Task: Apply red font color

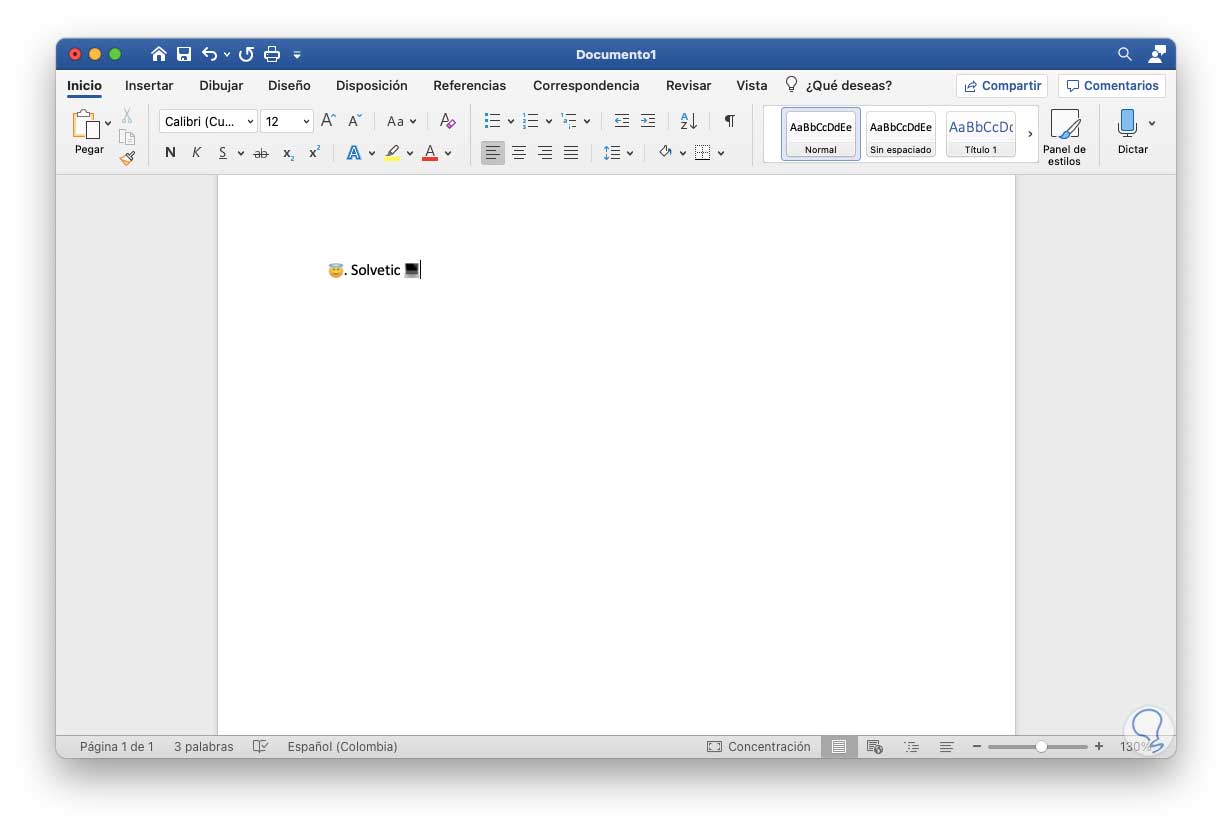Action: tap(430, 153)
